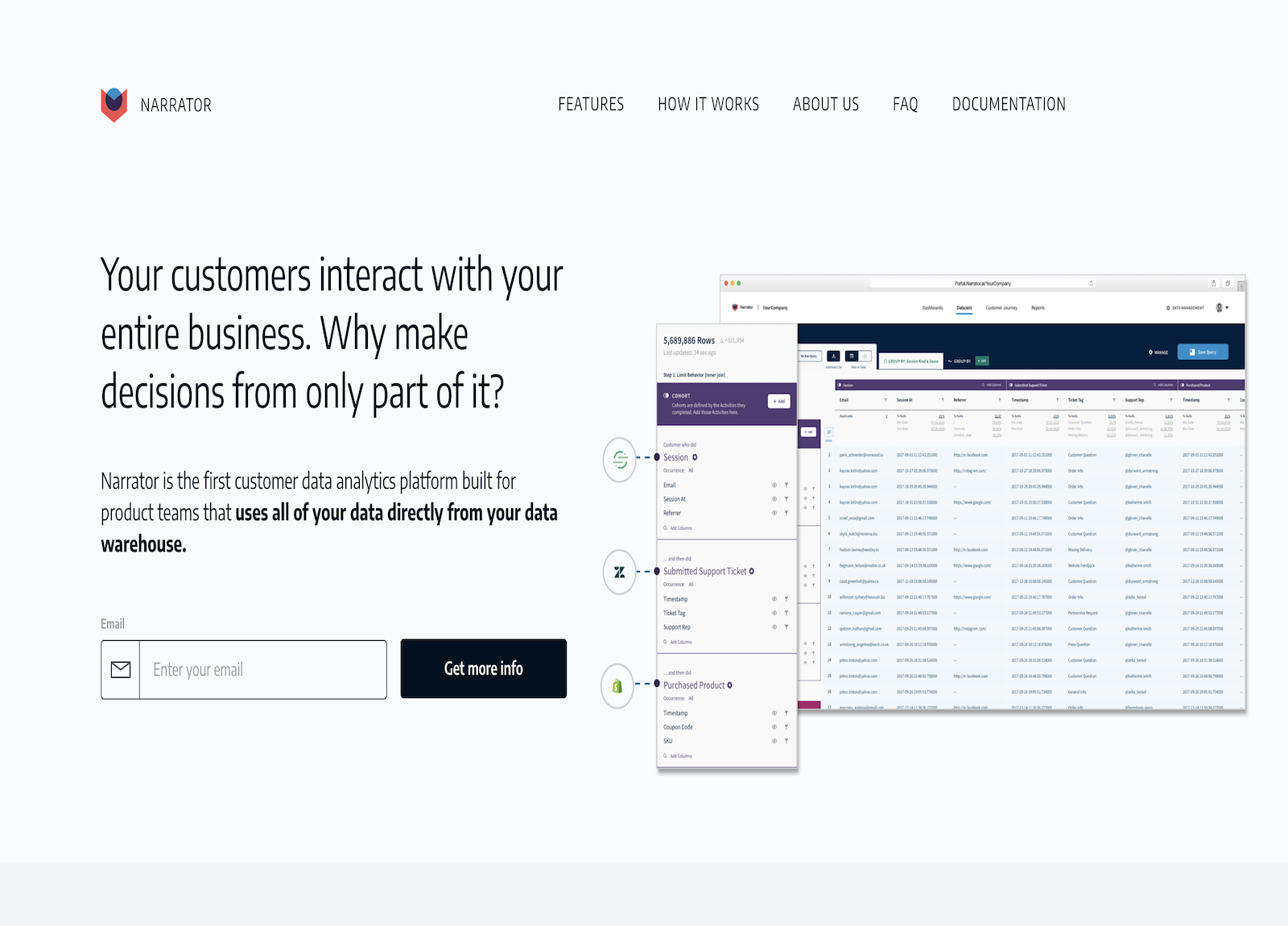Viewport: 1288px width, 926px height.
Task: Toggle visibility eye for Session At column
Action: pos(774,499)
